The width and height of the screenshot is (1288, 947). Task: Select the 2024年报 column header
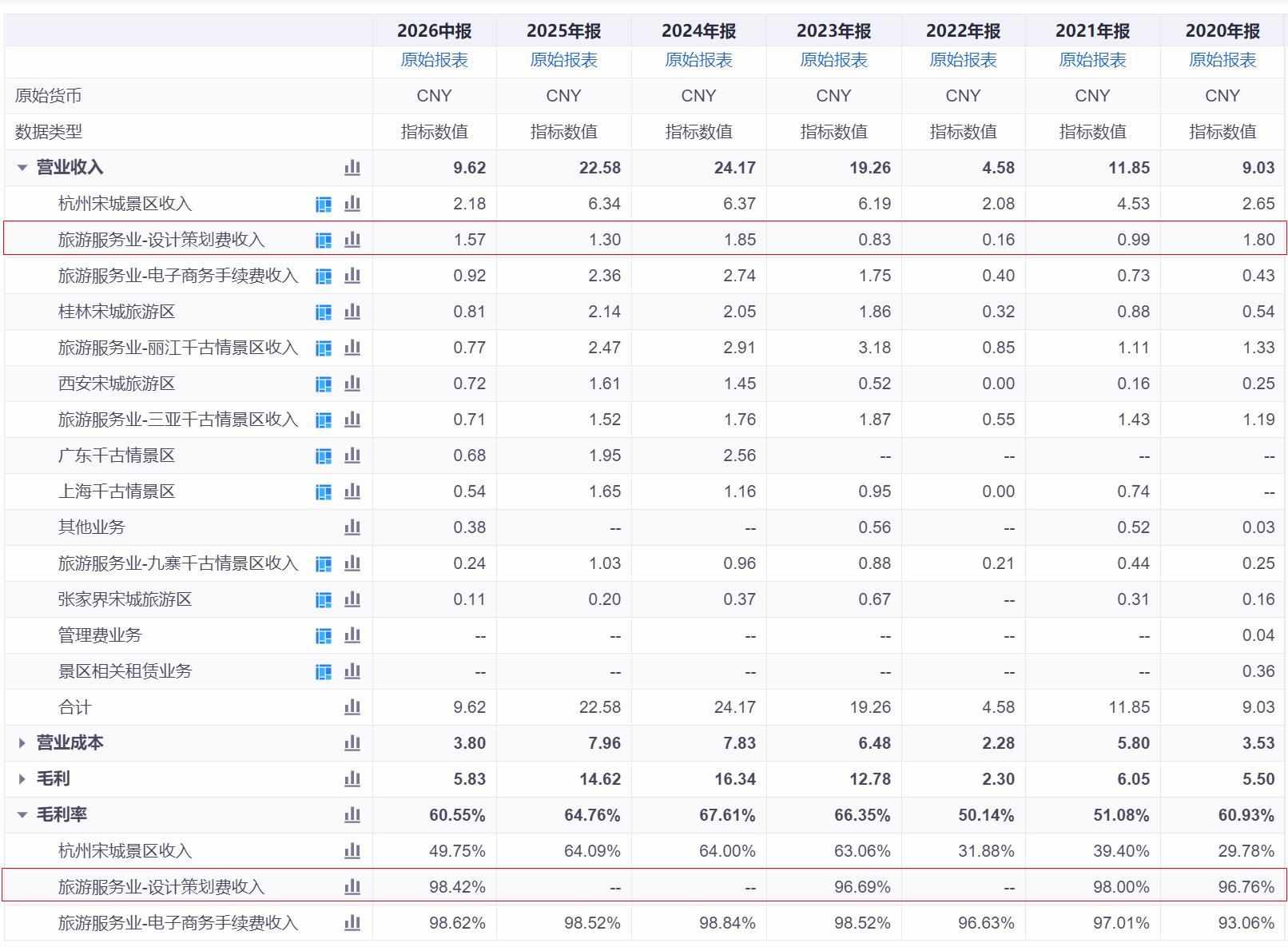coord(698,31)
